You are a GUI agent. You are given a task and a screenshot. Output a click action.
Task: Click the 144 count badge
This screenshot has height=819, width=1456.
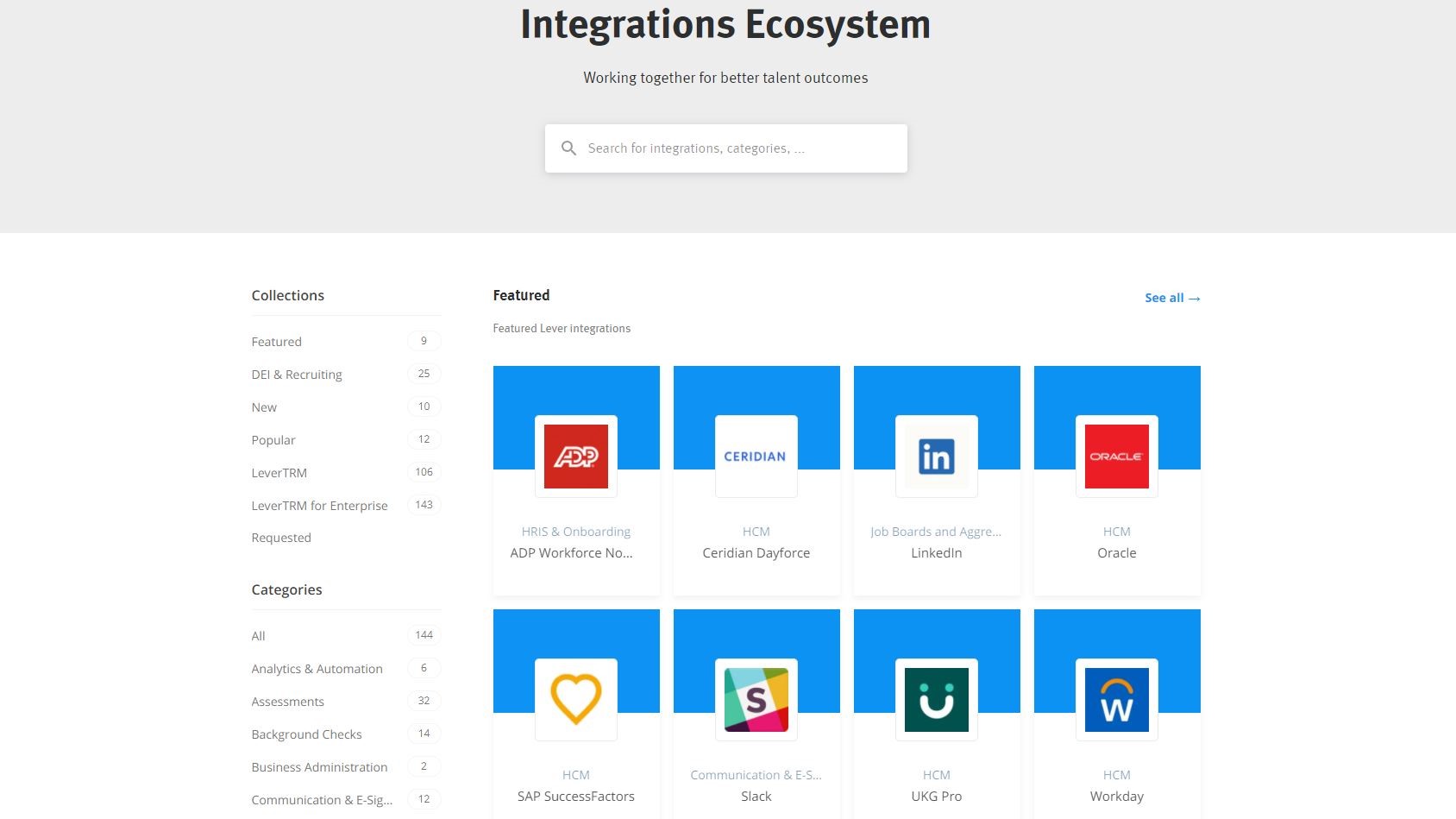424,635
